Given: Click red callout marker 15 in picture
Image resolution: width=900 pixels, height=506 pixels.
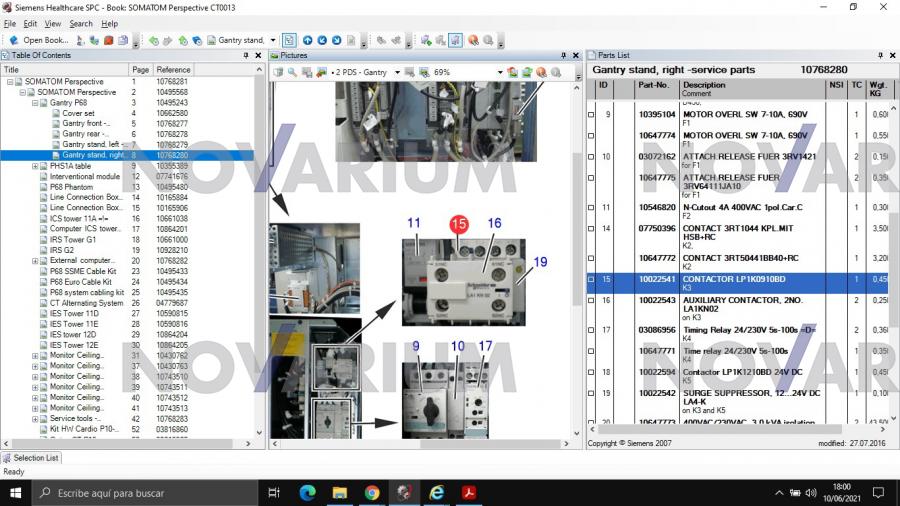Looking at the screenshot, I should click(459, 224).
